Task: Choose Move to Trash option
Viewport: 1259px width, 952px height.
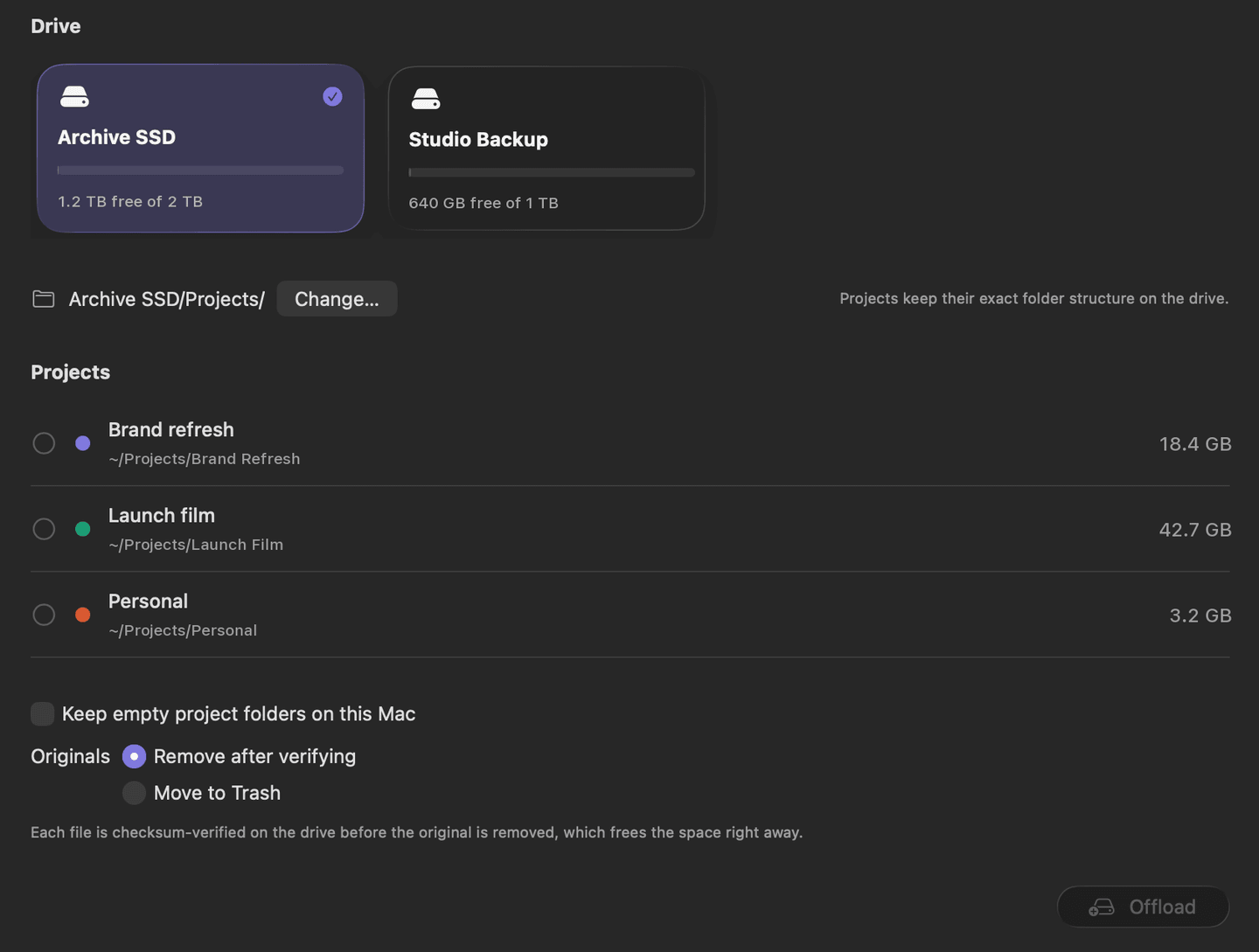Action: tap(134, 793)
